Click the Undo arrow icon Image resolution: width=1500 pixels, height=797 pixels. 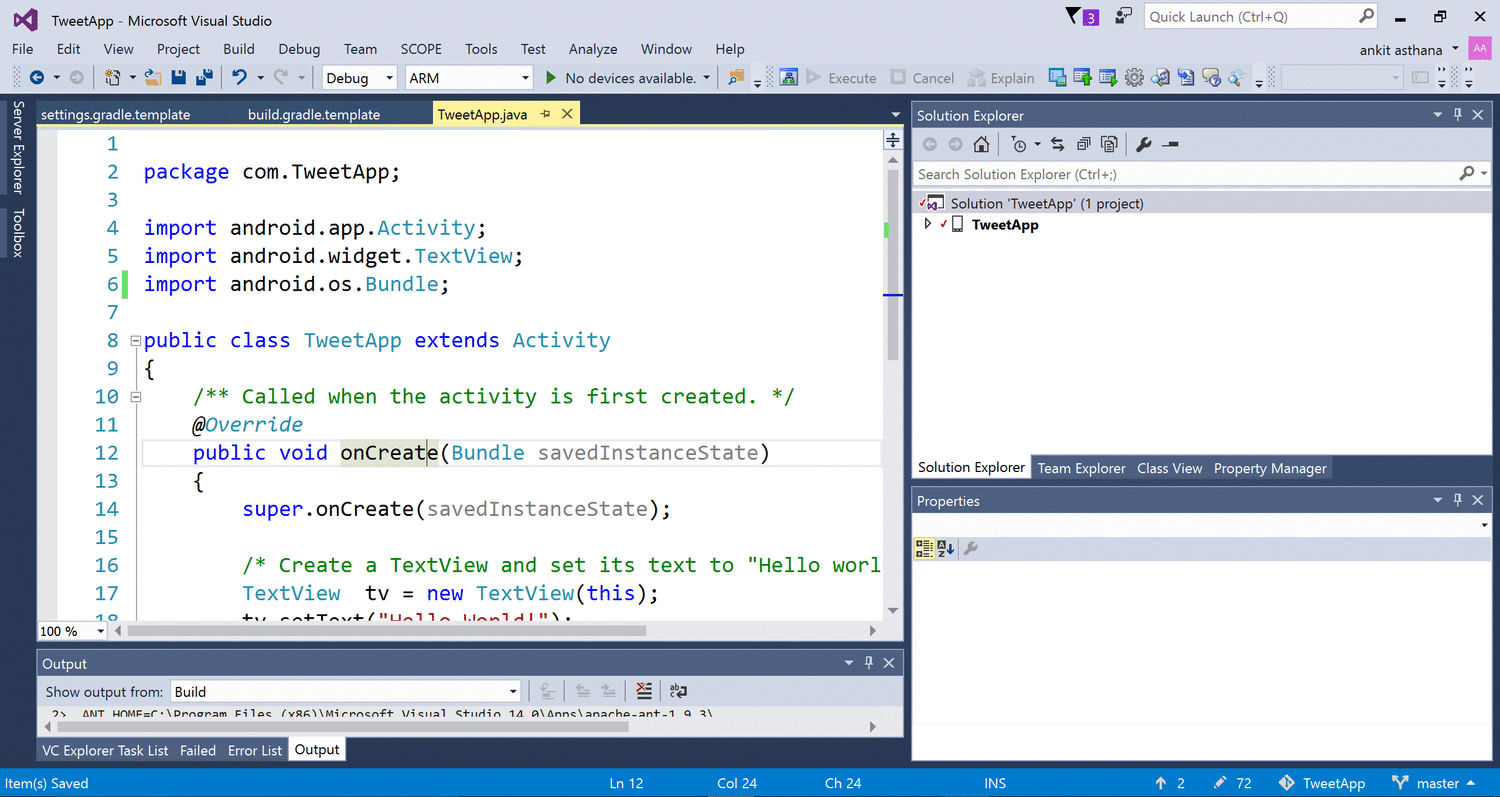(239, 77)
